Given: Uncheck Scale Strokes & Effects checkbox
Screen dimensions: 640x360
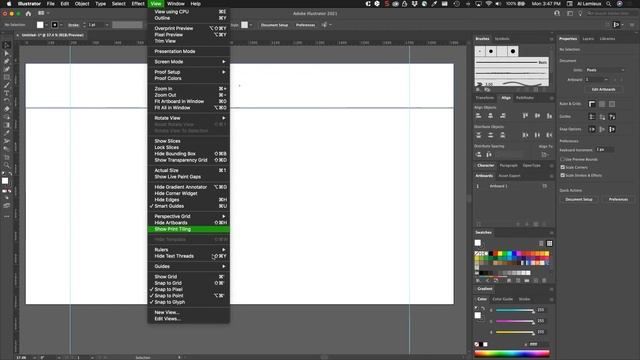Looking at the screenshot, I should coord(562,175).
